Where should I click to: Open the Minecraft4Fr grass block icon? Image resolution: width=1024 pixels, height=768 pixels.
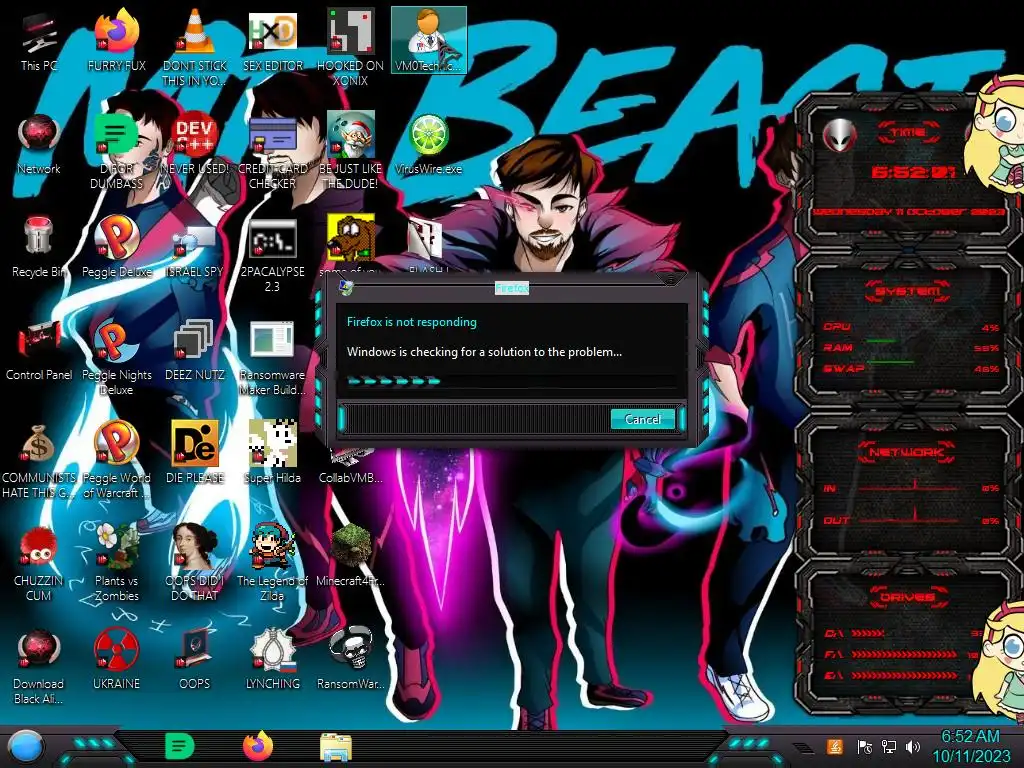click(350, 556)
